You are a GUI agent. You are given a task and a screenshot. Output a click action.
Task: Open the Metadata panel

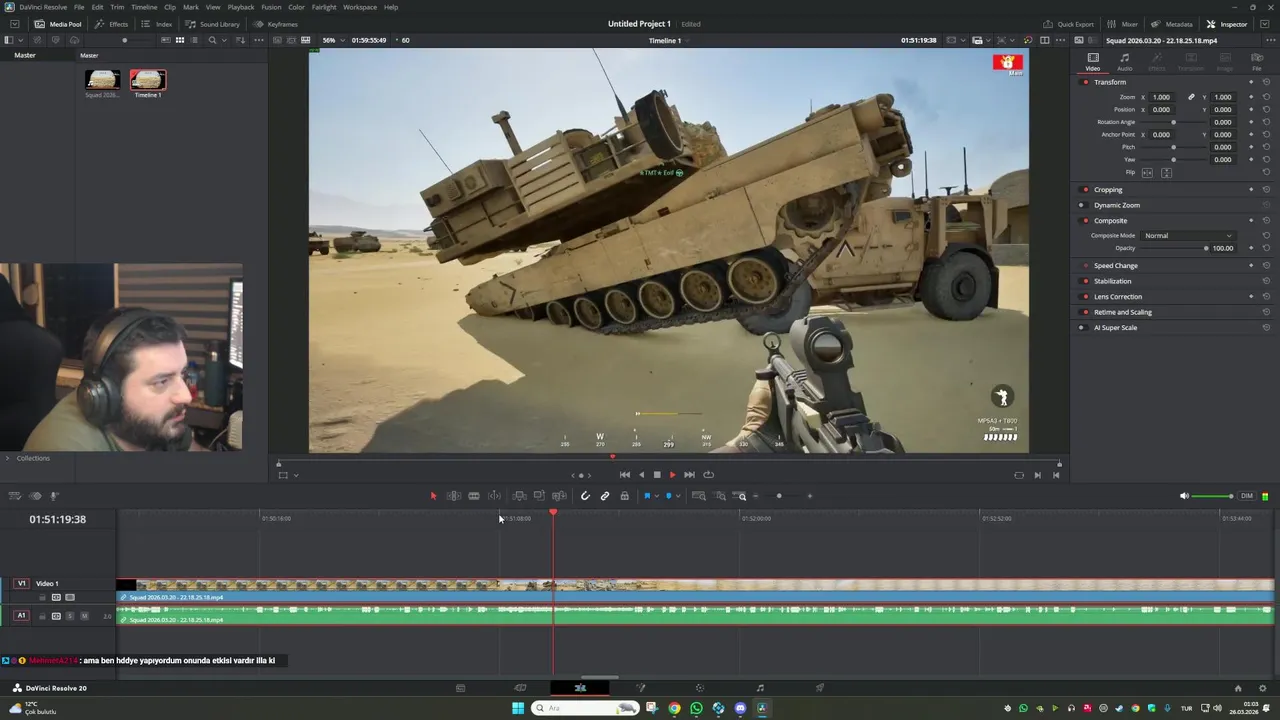tap(1172, 24)
